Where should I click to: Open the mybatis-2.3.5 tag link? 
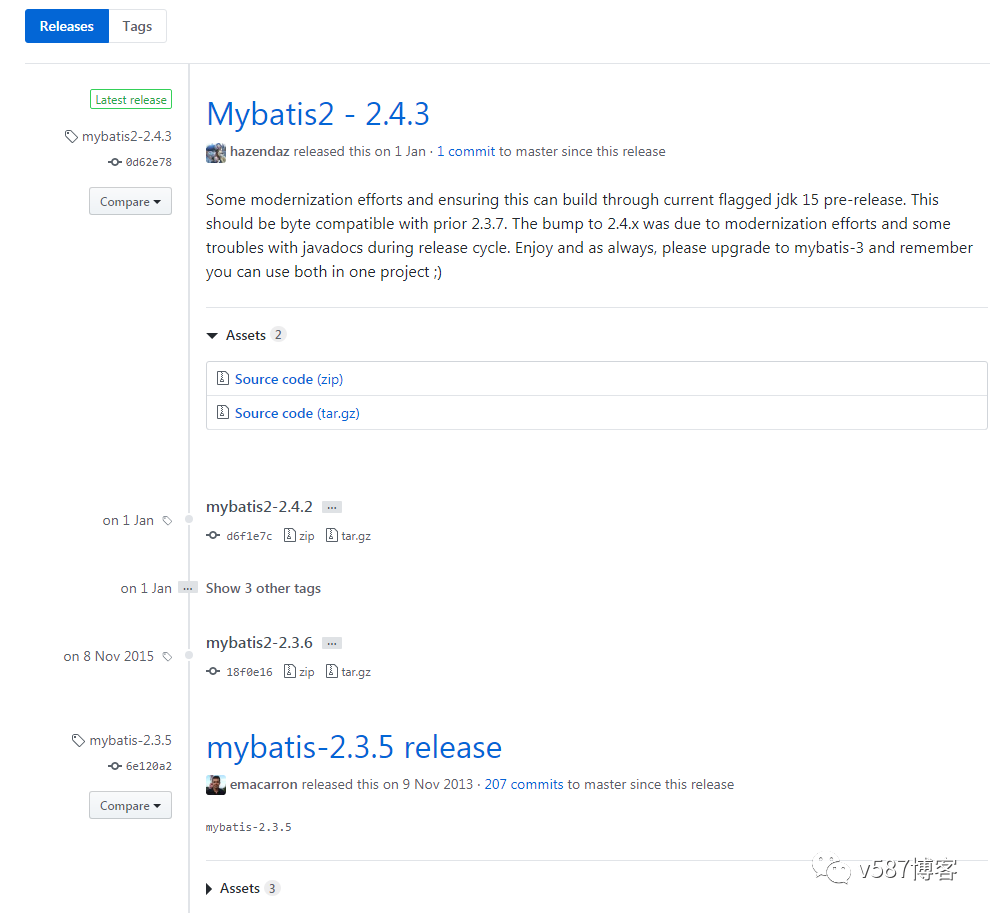tap(130, 740)
